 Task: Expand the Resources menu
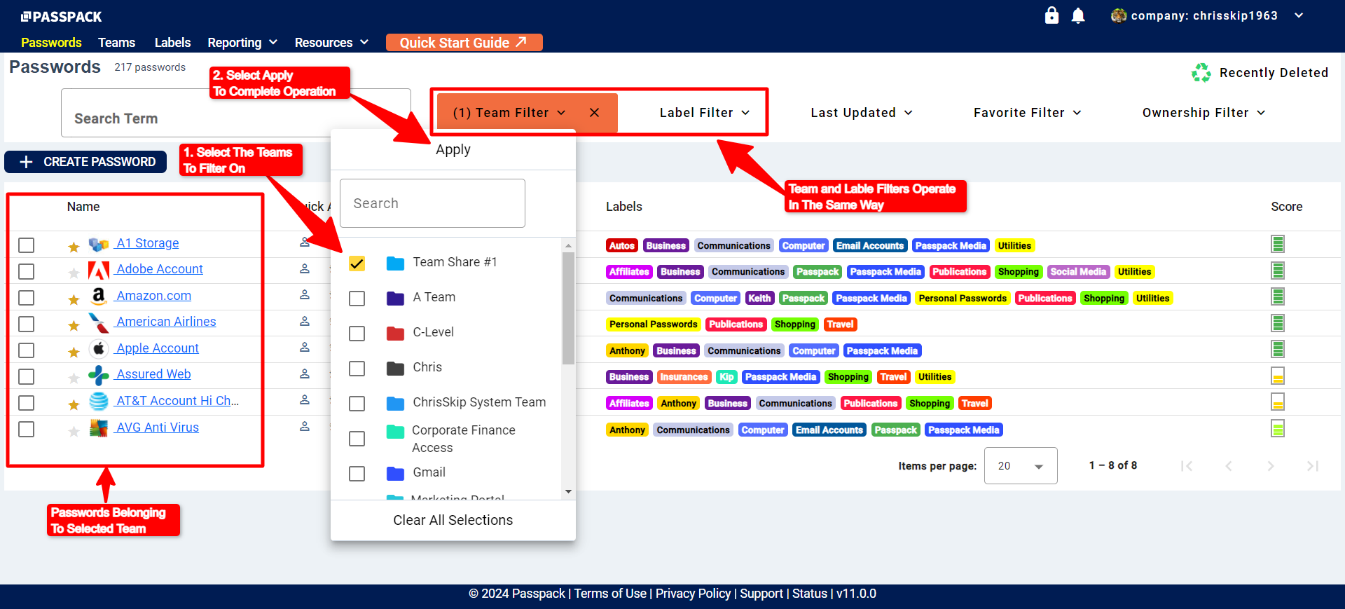coord(332,43)
